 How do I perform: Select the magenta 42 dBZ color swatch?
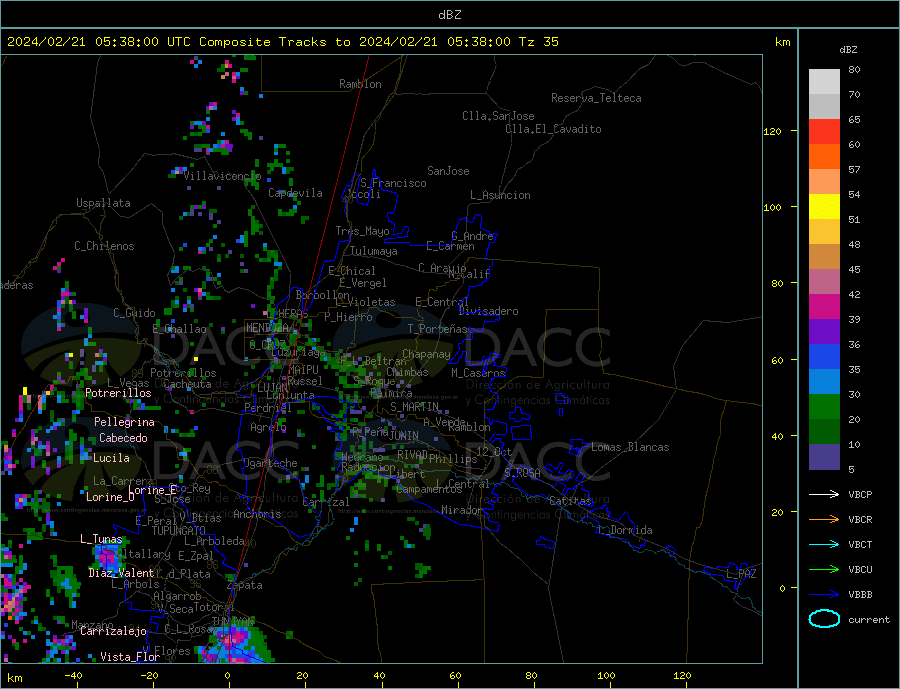(x=824, y=307)
